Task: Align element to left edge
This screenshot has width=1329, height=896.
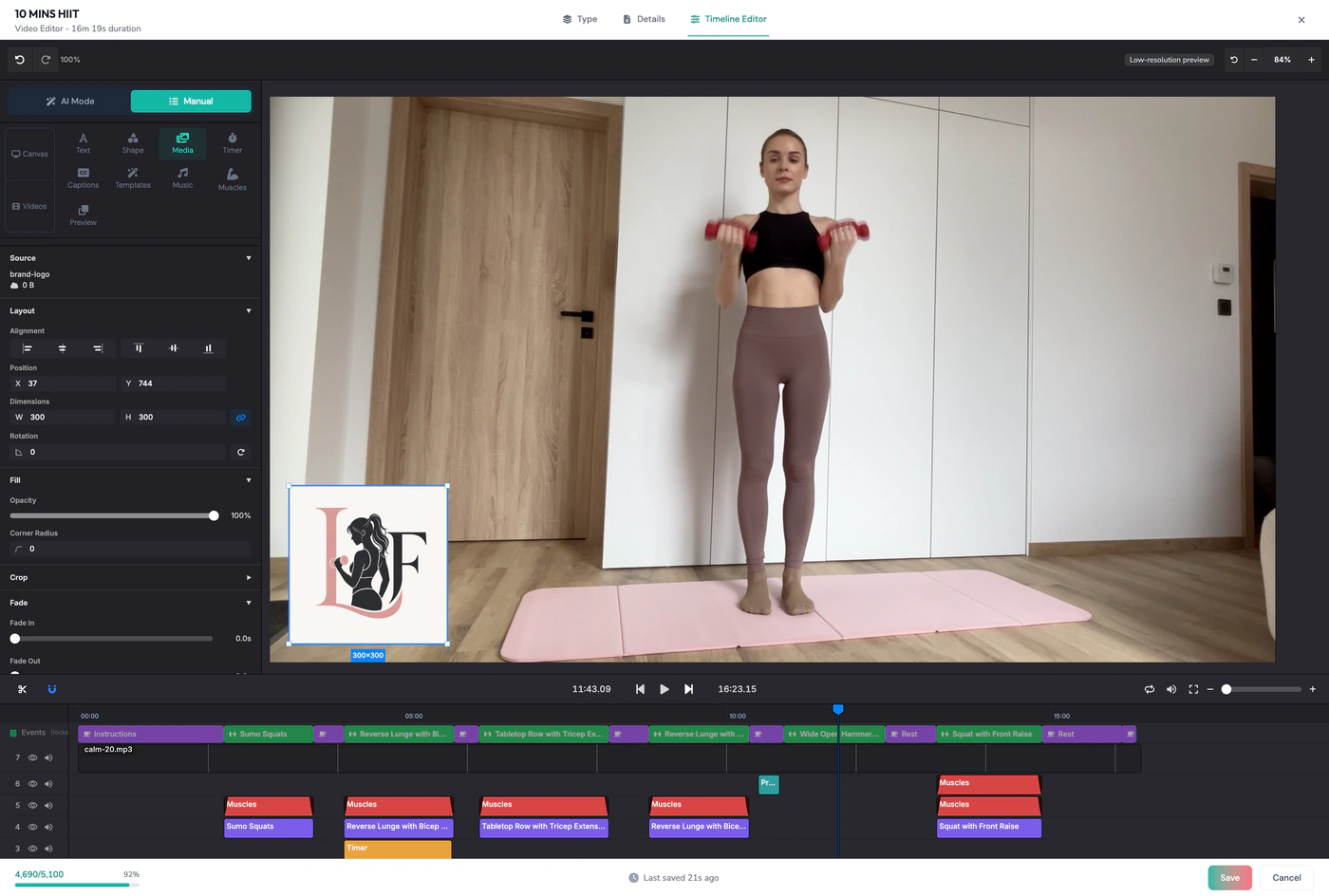Action: pyautogui.click(x=28, y=348)
